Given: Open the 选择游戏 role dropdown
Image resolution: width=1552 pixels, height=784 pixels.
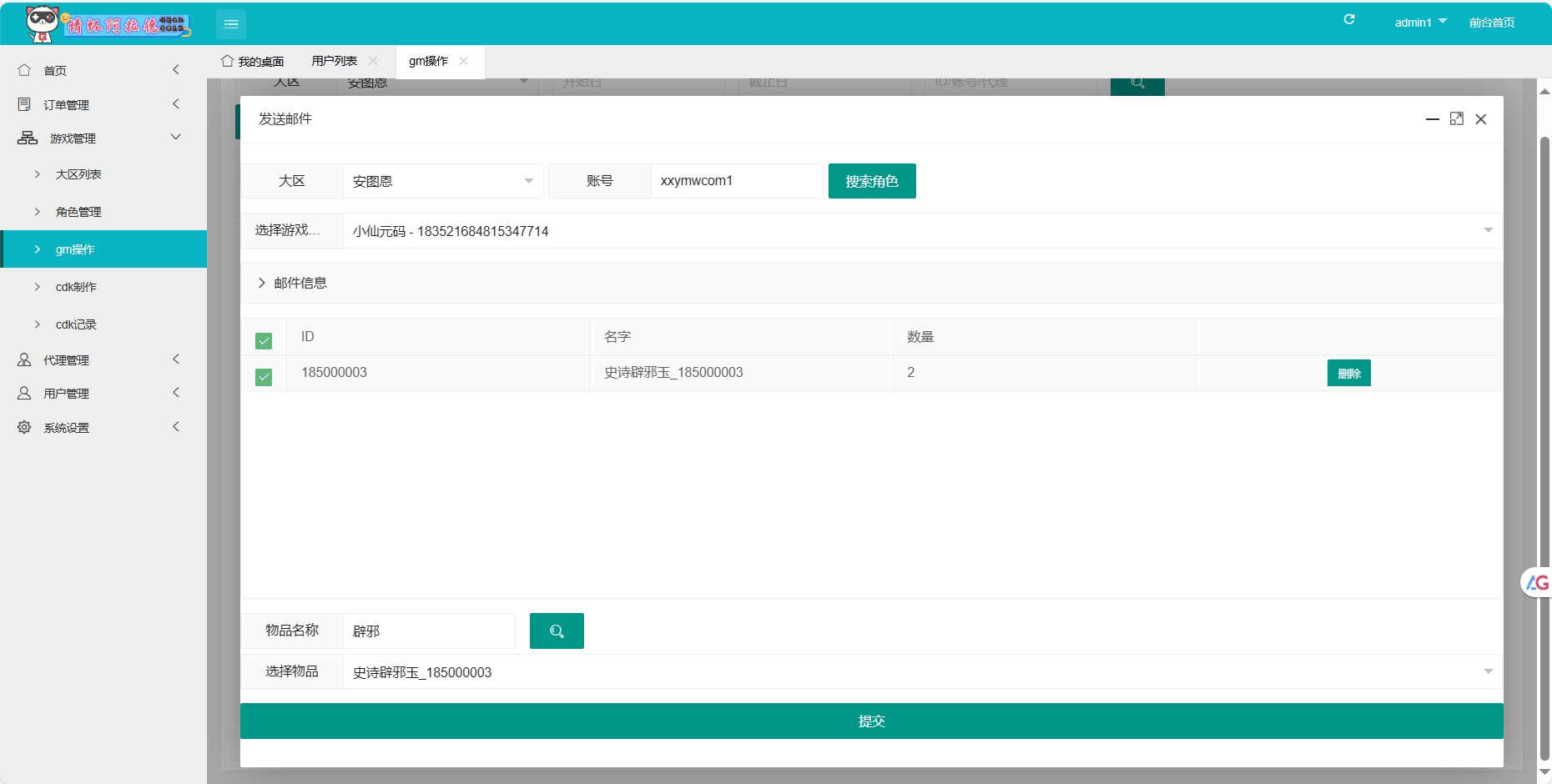Looking at the screenshot, I should click(922, 231).
